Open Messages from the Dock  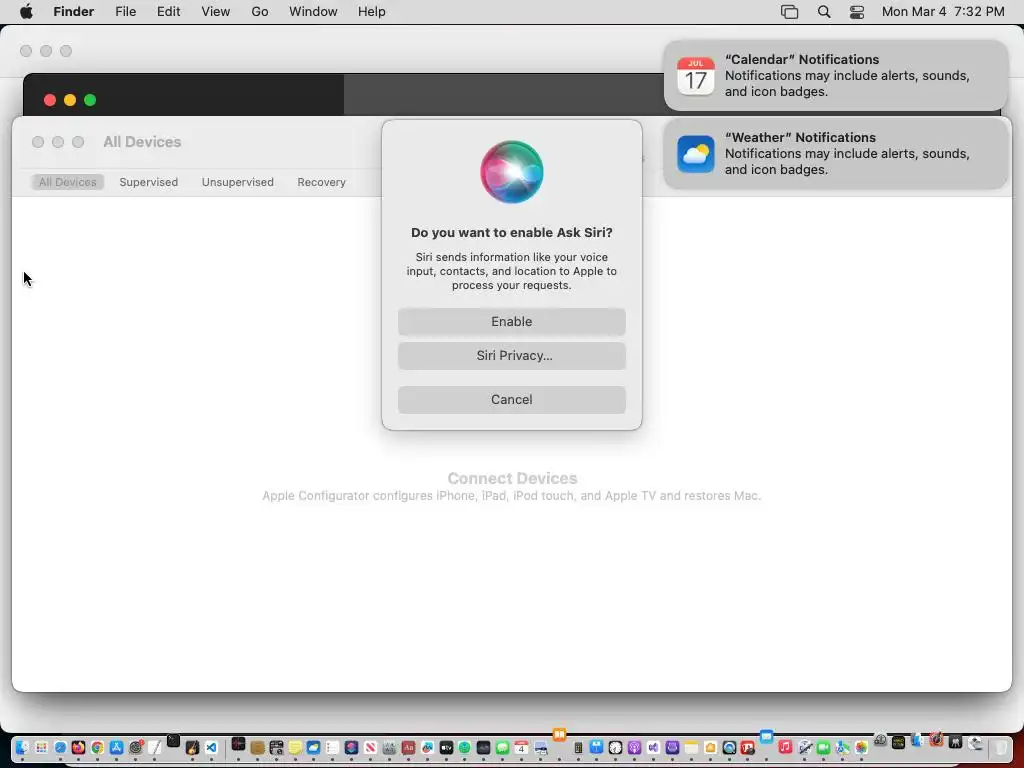point(502,748)
